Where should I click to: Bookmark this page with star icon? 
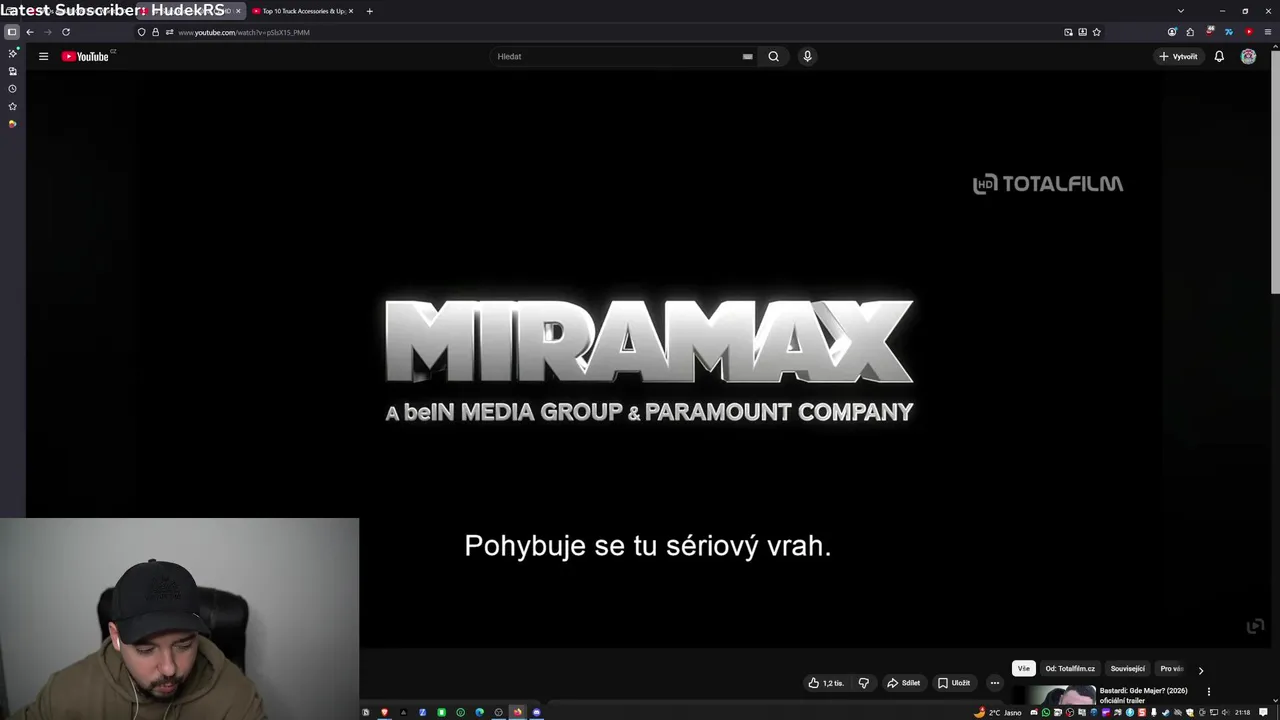tap(1096, 32)
